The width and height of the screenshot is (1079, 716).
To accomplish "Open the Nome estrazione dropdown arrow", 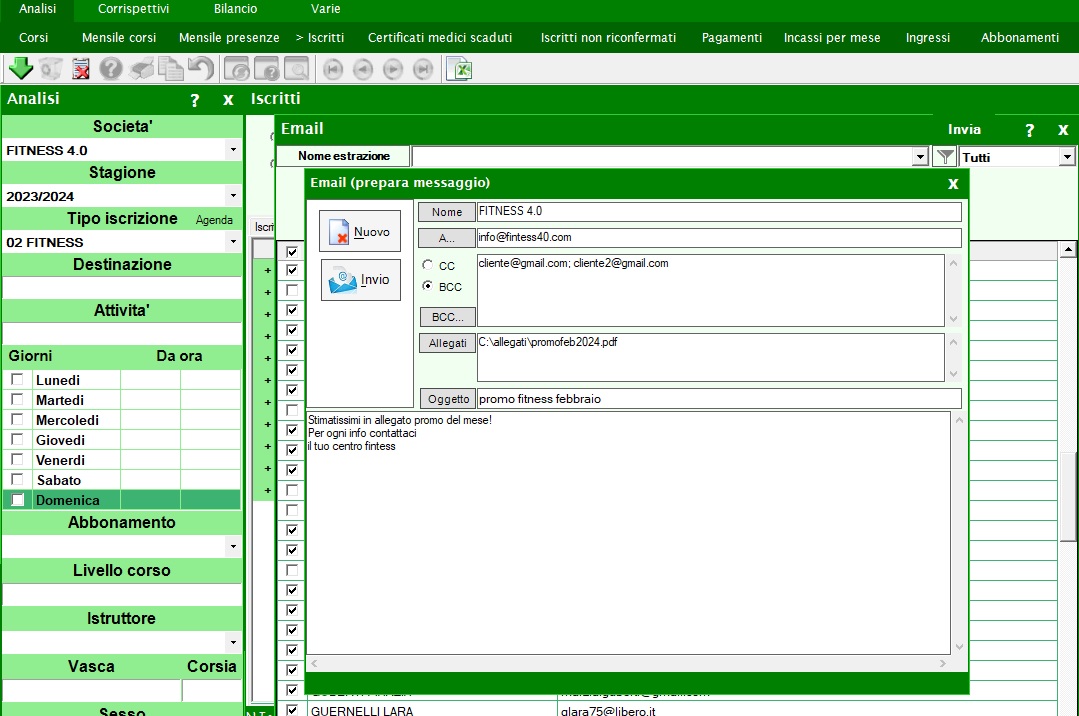I will coord(921,157).
